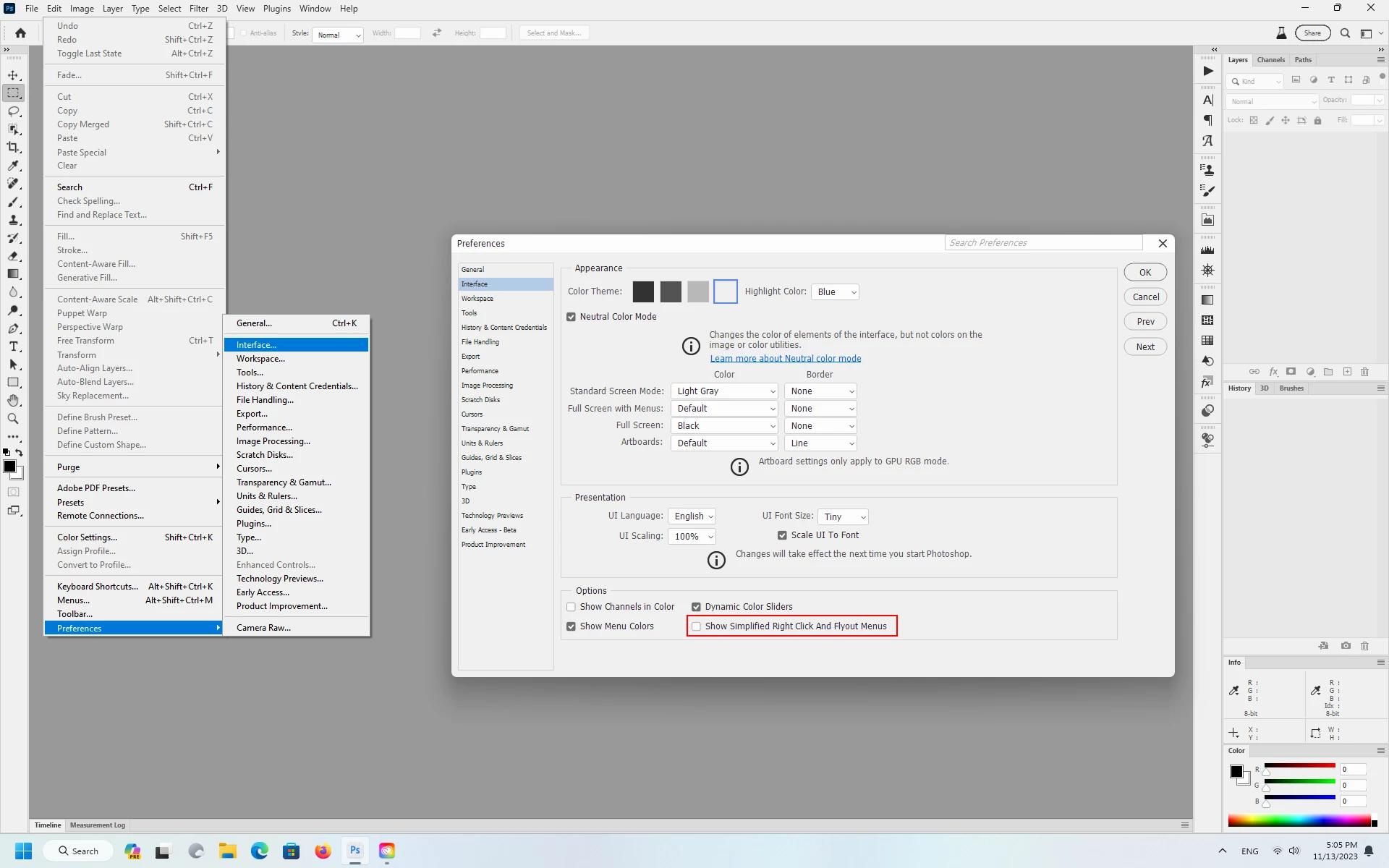Viewport: 1389px width, 868px height.
Task: Select the Lasso tool
Action: (x=13, y=111)
